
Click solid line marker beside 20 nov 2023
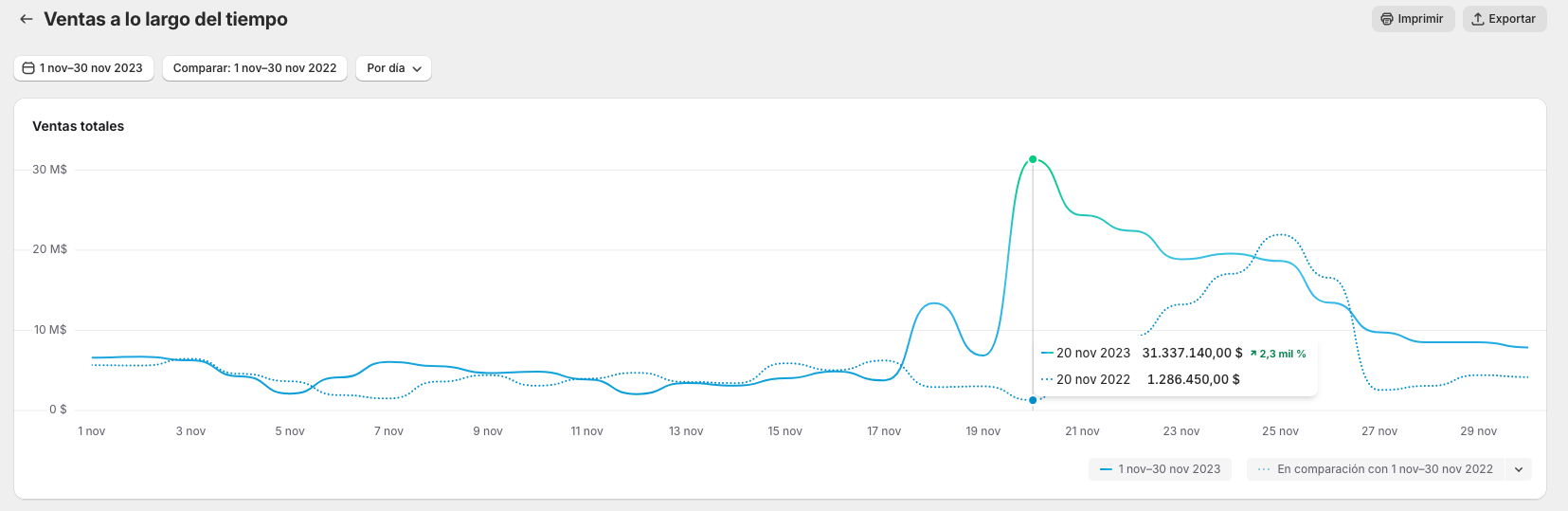coord(1047,353)
